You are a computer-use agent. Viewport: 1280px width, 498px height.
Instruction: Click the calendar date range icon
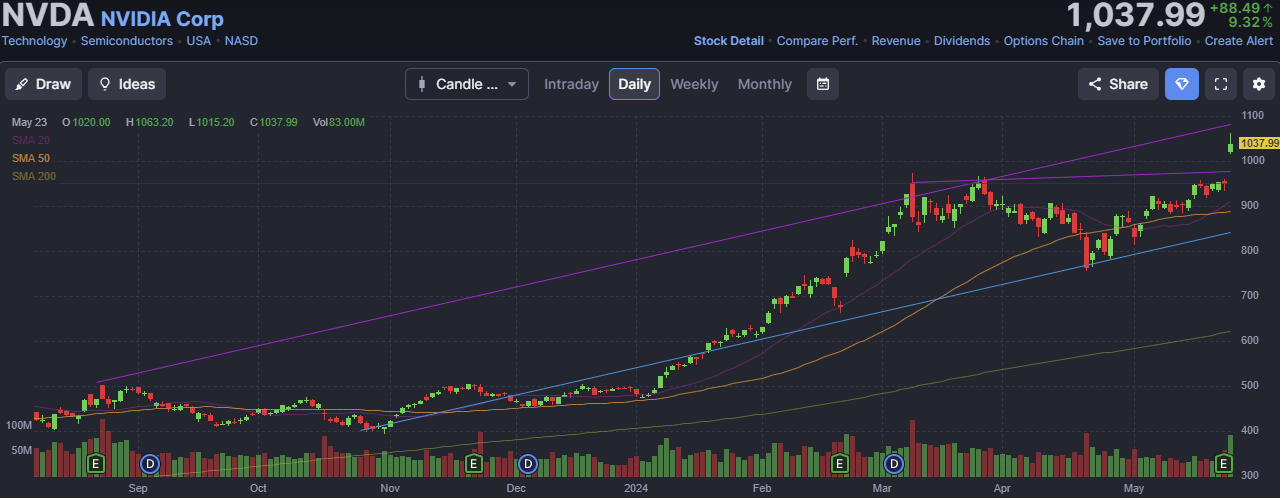823,84
